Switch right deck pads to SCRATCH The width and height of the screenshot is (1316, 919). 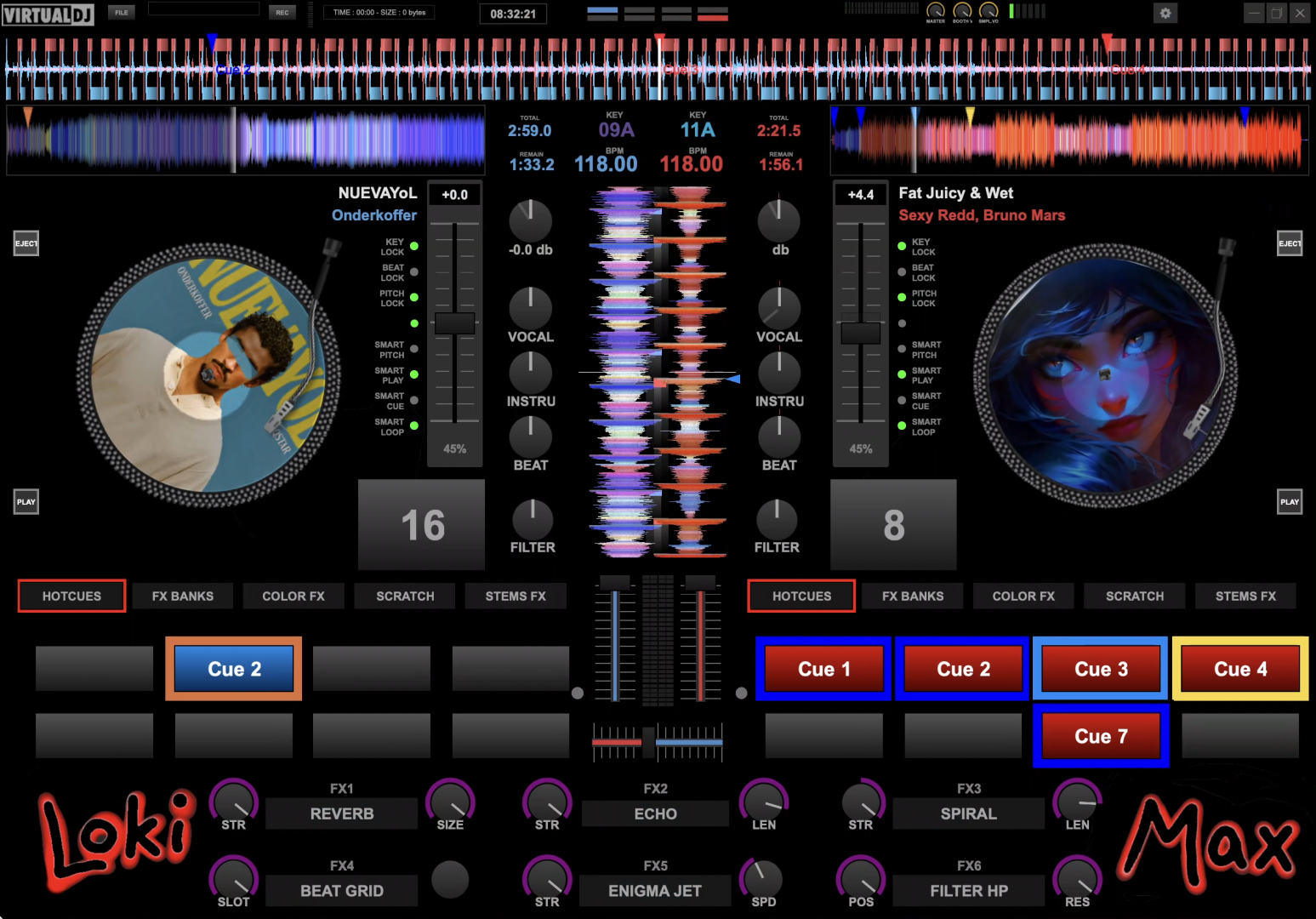point(1135,596)
